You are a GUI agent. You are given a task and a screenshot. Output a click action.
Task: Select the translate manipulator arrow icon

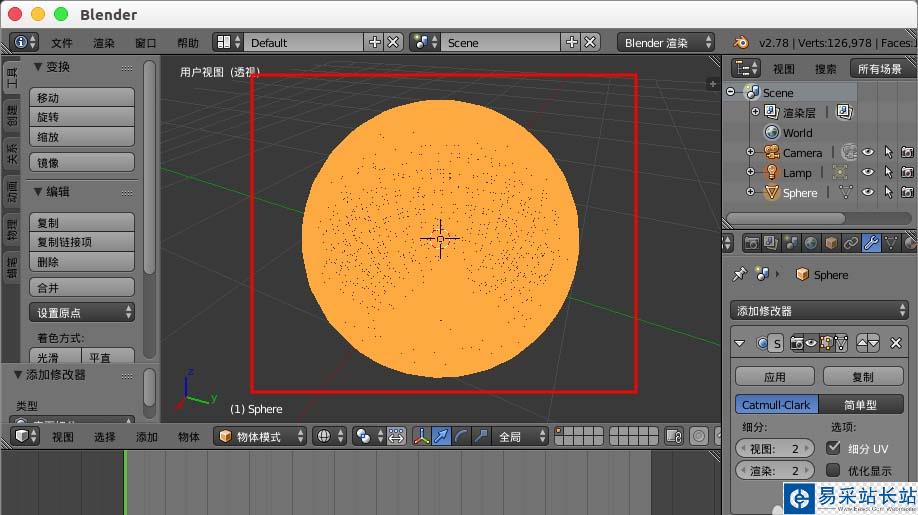pos(441,436)
